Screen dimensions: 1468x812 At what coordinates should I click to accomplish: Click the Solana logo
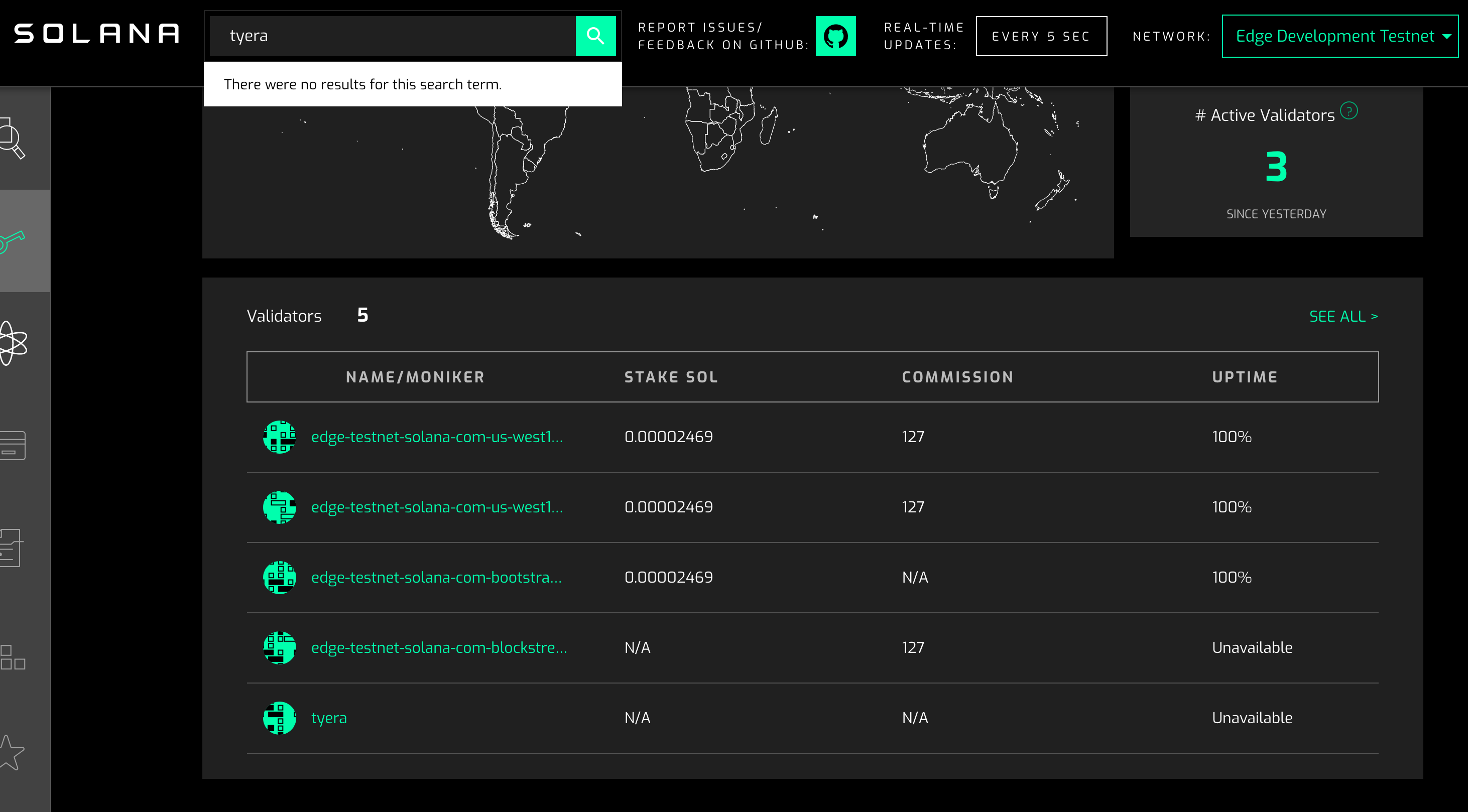[96, 34]
